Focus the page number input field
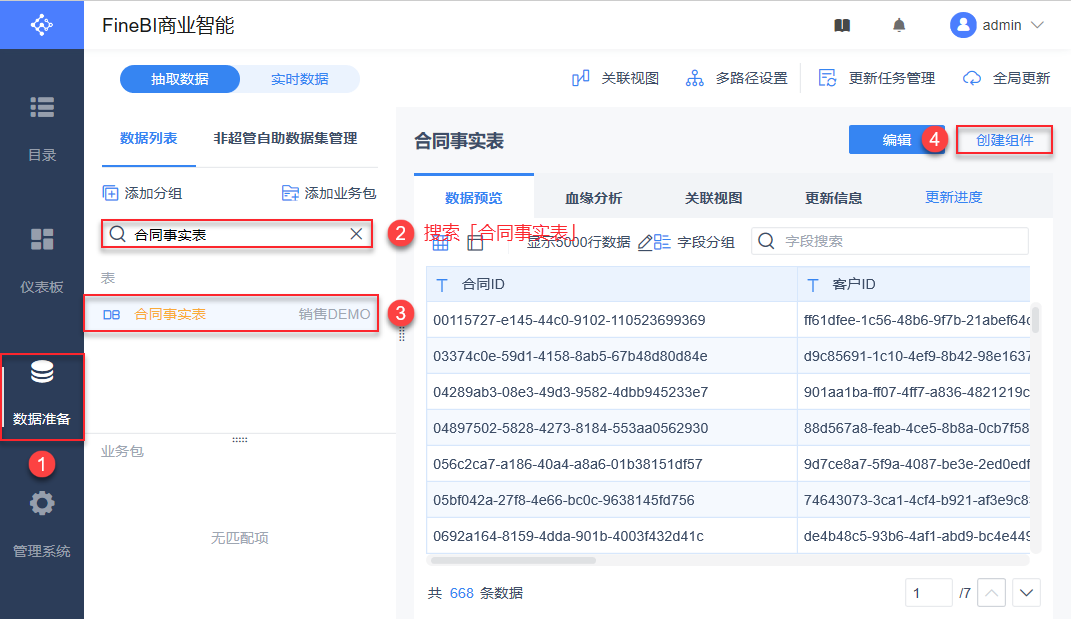 928,593
